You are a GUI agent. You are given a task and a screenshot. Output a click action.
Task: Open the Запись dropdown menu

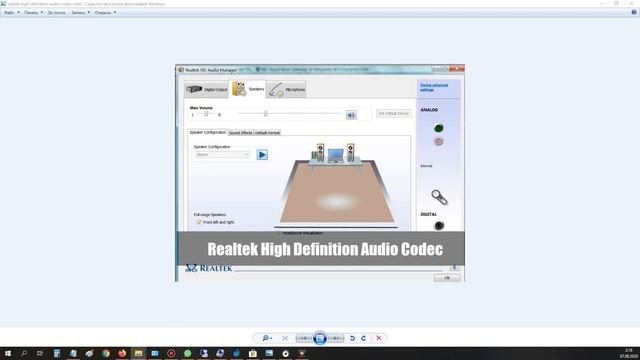click(80, 13)
